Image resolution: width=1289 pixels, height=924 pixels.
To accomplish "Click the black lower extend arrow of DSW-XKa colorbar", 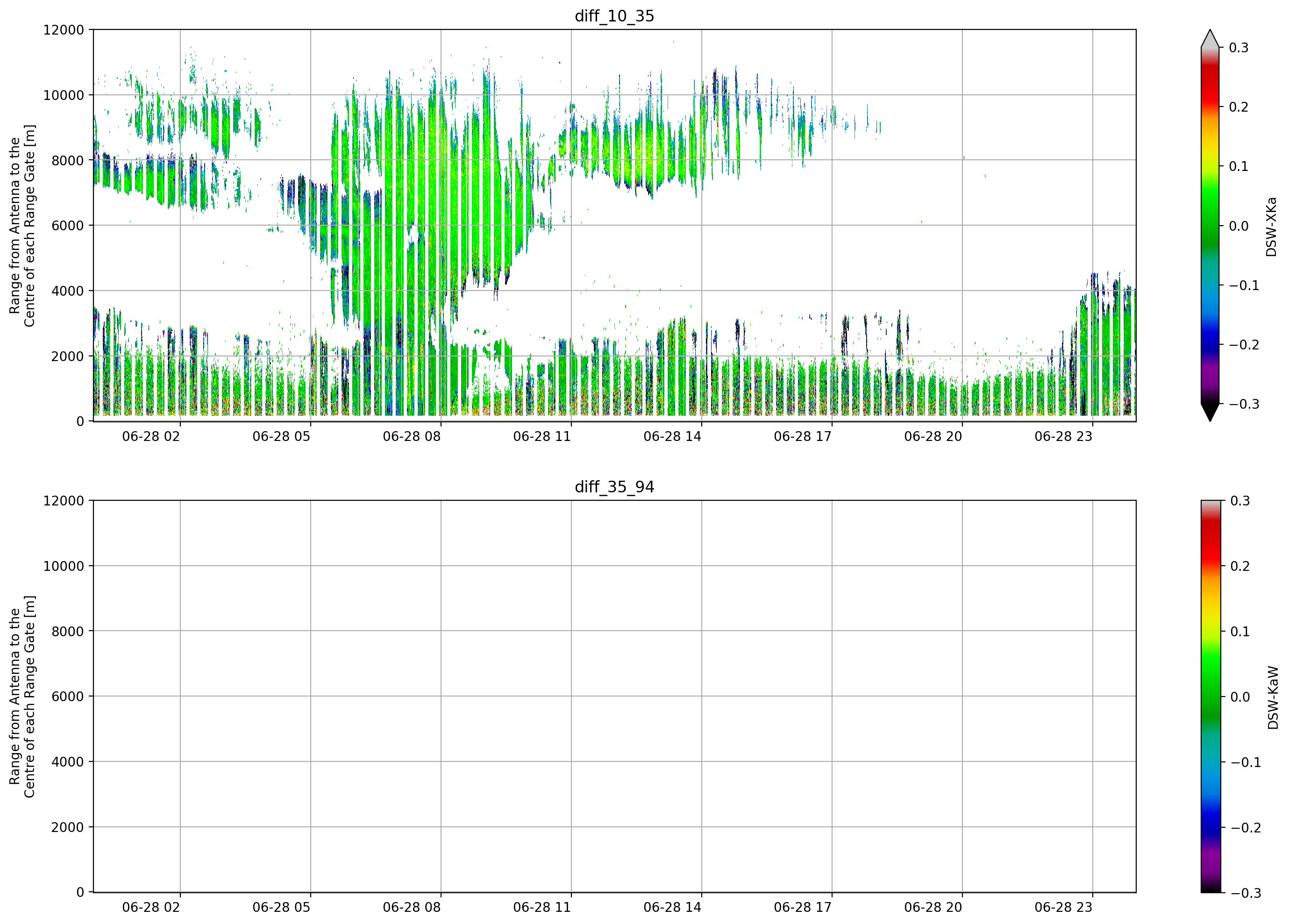I will click(1210, 412).
